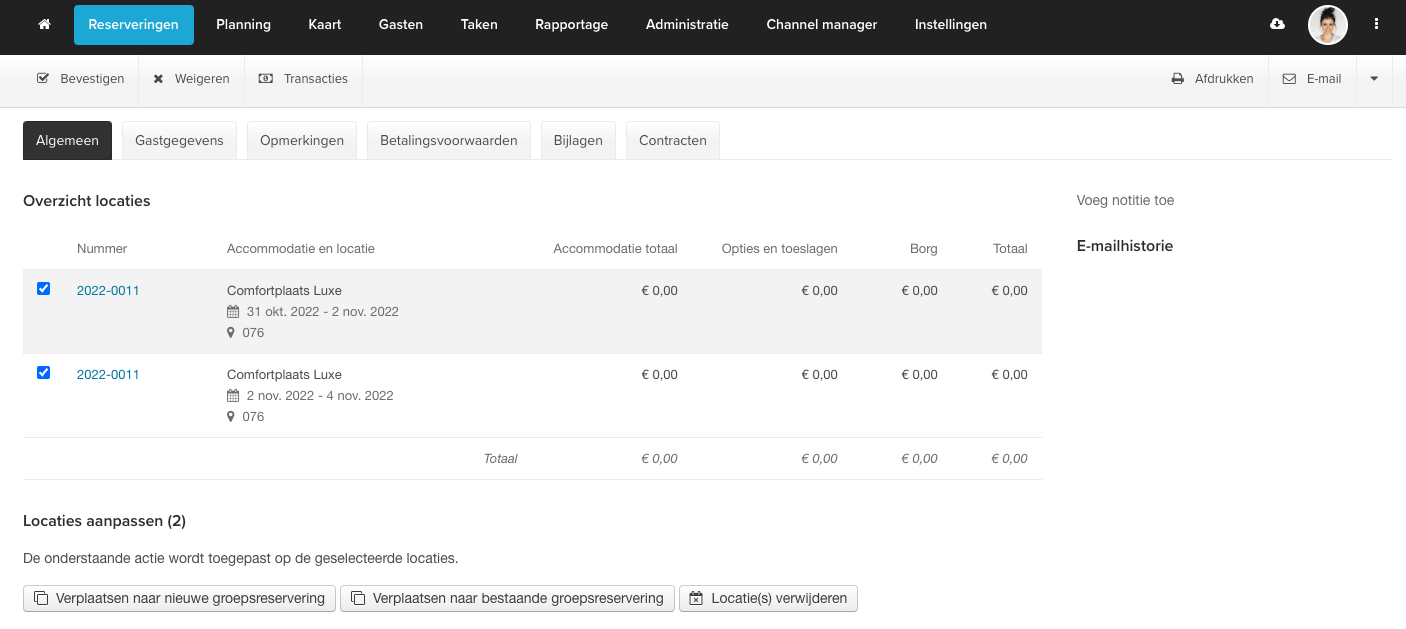The image size is (1406, 629).
Task: Click the Accommodatie totaal column header
Action: pyautogui.click(x=615, y=249)
